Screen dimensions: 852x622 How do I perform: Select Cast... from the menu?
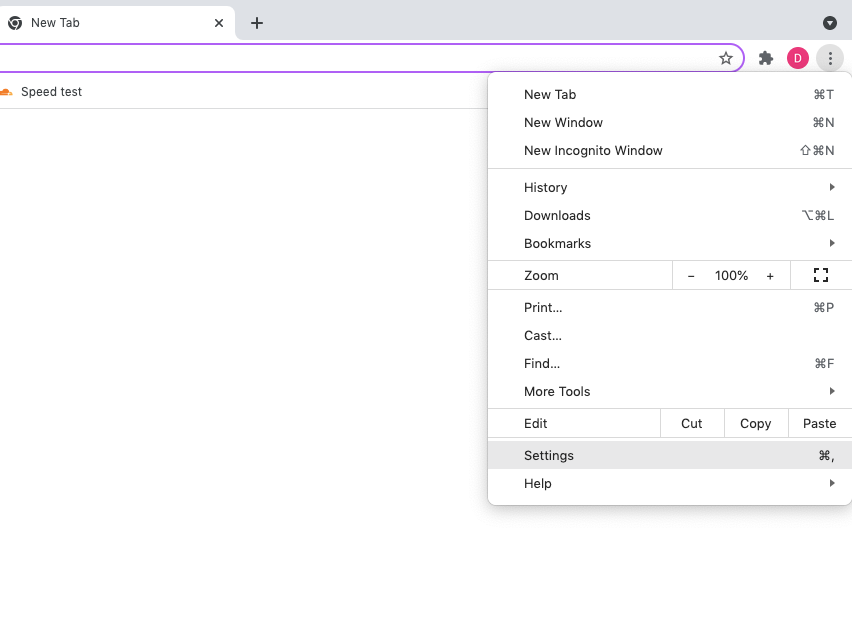click(670, 336)
